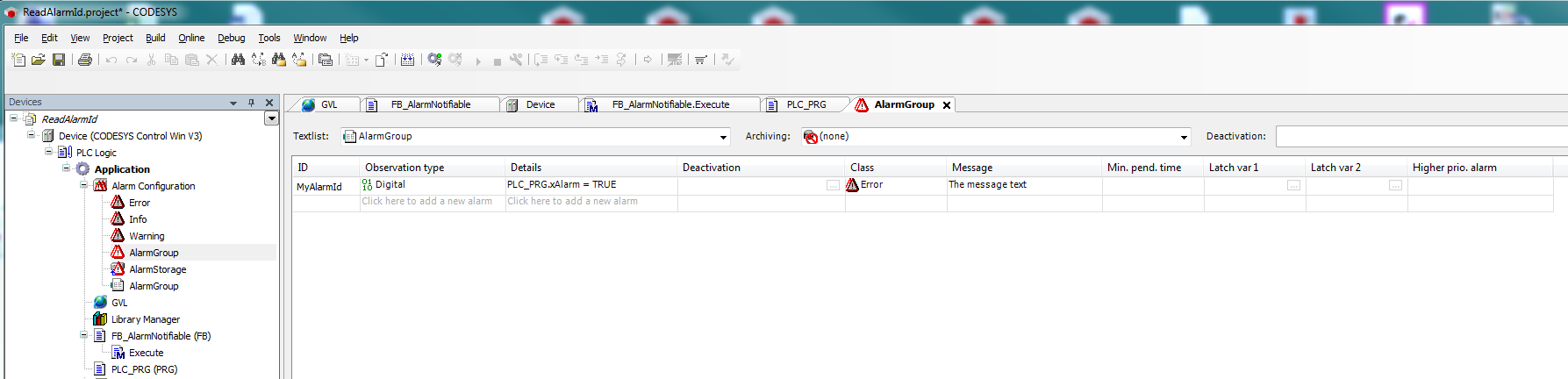Image resolution: width=1568 pixels, height=379 pixels.
Task: Open the Archiving dropdown
Action: pos(1184,137)
